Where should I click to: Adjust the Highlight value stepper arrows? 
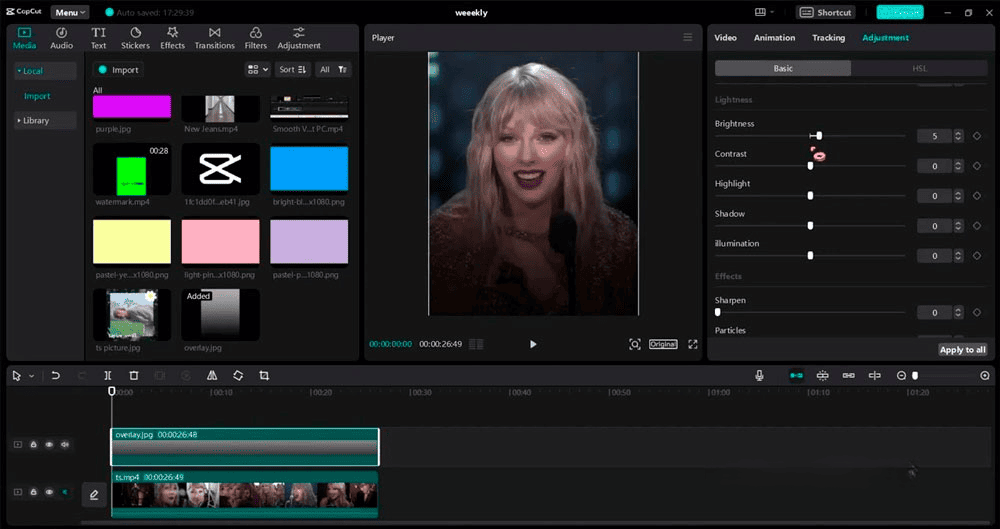[x=958, y=196]
